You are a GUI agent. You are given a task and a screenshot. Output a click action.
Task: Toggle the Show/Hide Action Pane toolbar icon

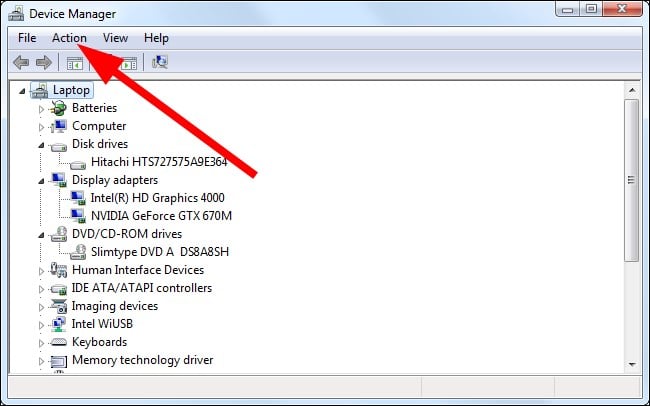click(129, 63)
